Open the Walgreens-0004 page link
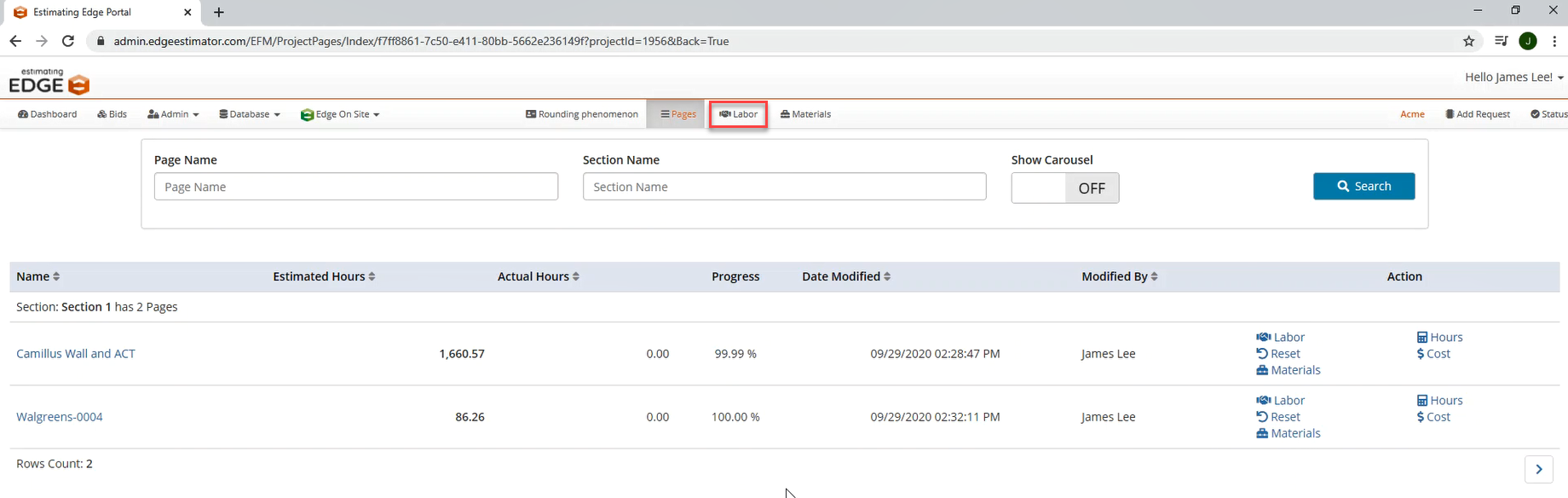This screenshot has height=498, width=1568. point(60,417)
